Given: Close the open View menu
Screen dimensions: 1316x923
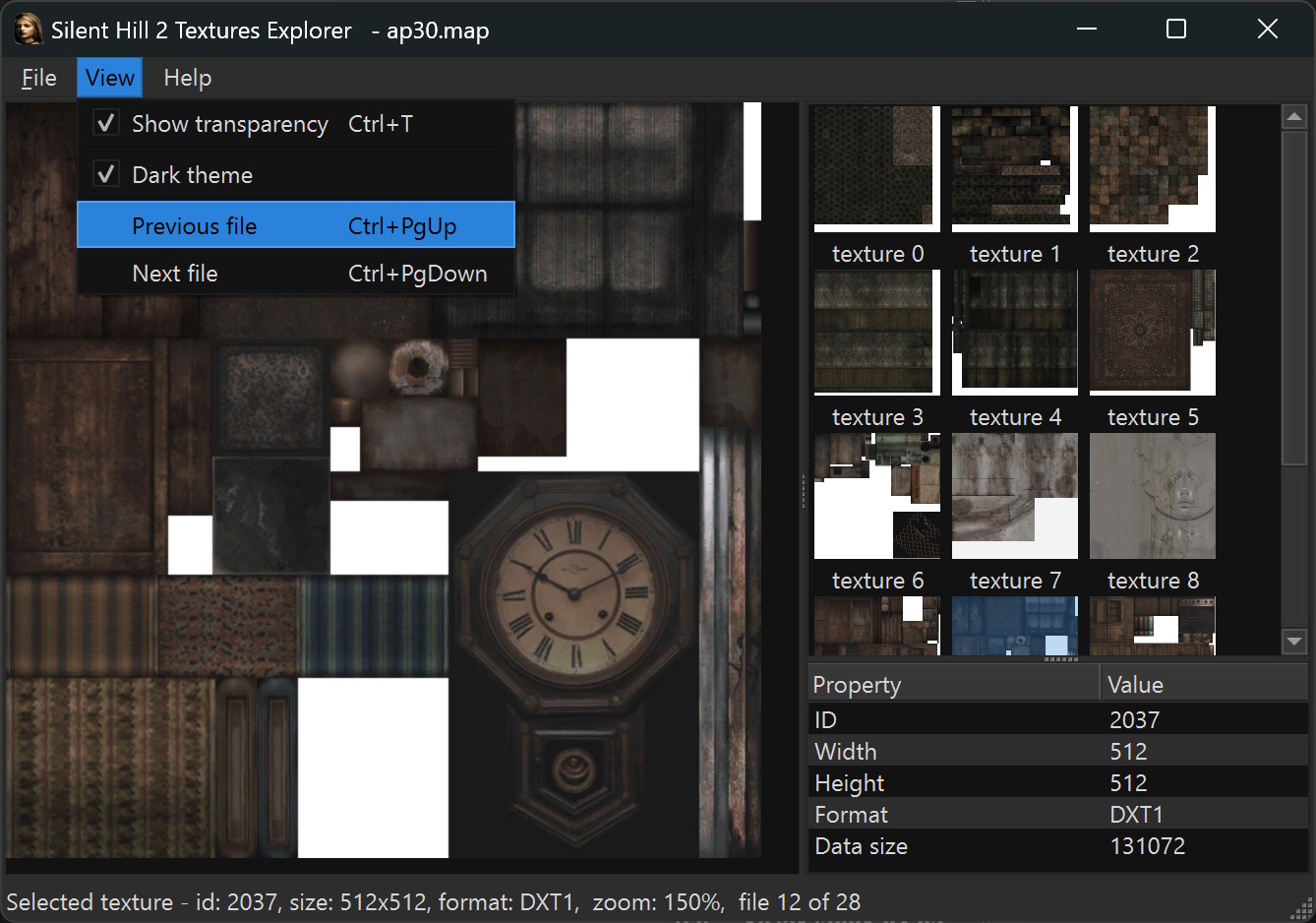Looking at the screenshot, I should click(x=109, y=78).
